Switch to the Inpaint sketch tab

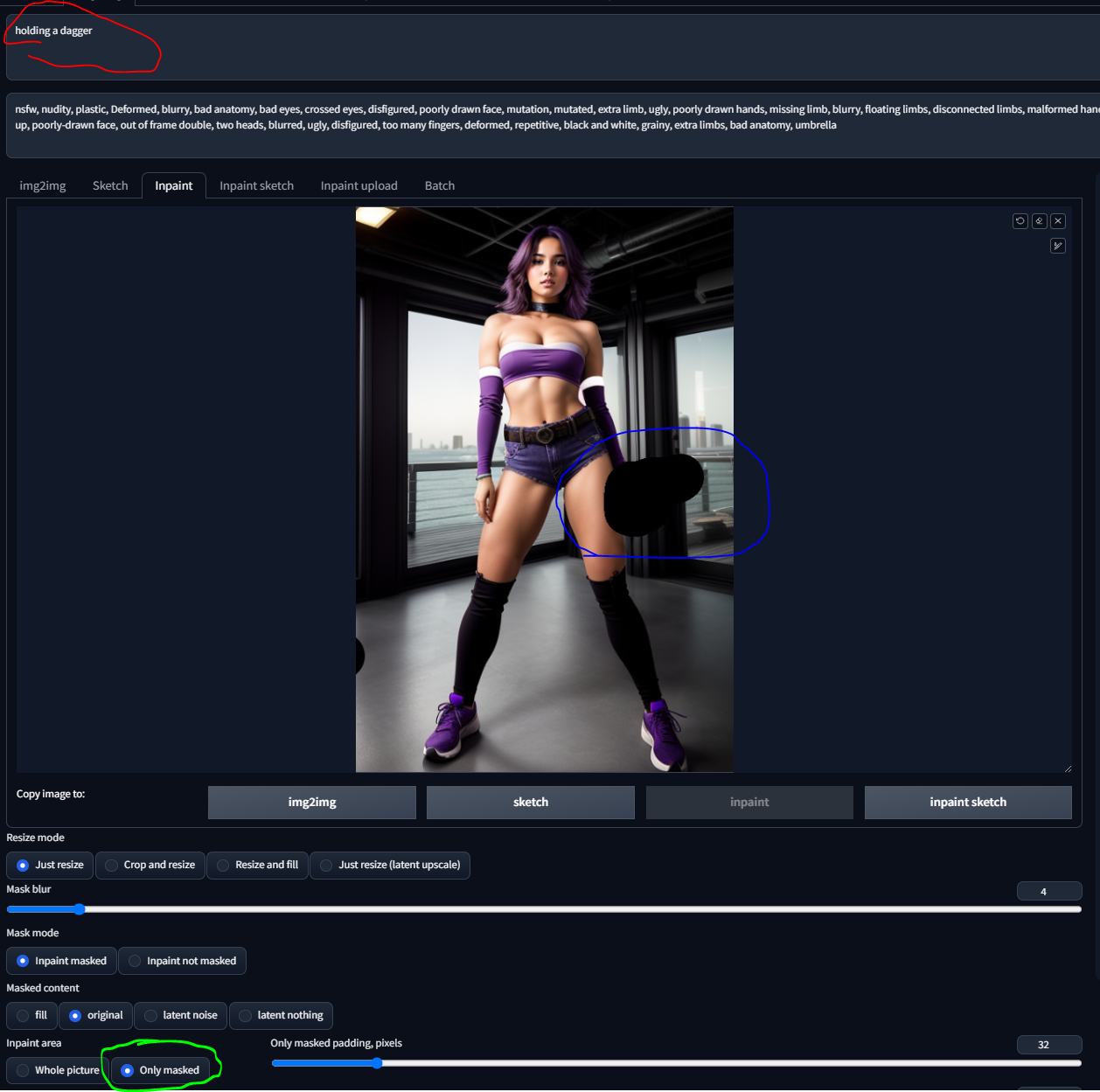pyautogui.click(x=256, y=185)
